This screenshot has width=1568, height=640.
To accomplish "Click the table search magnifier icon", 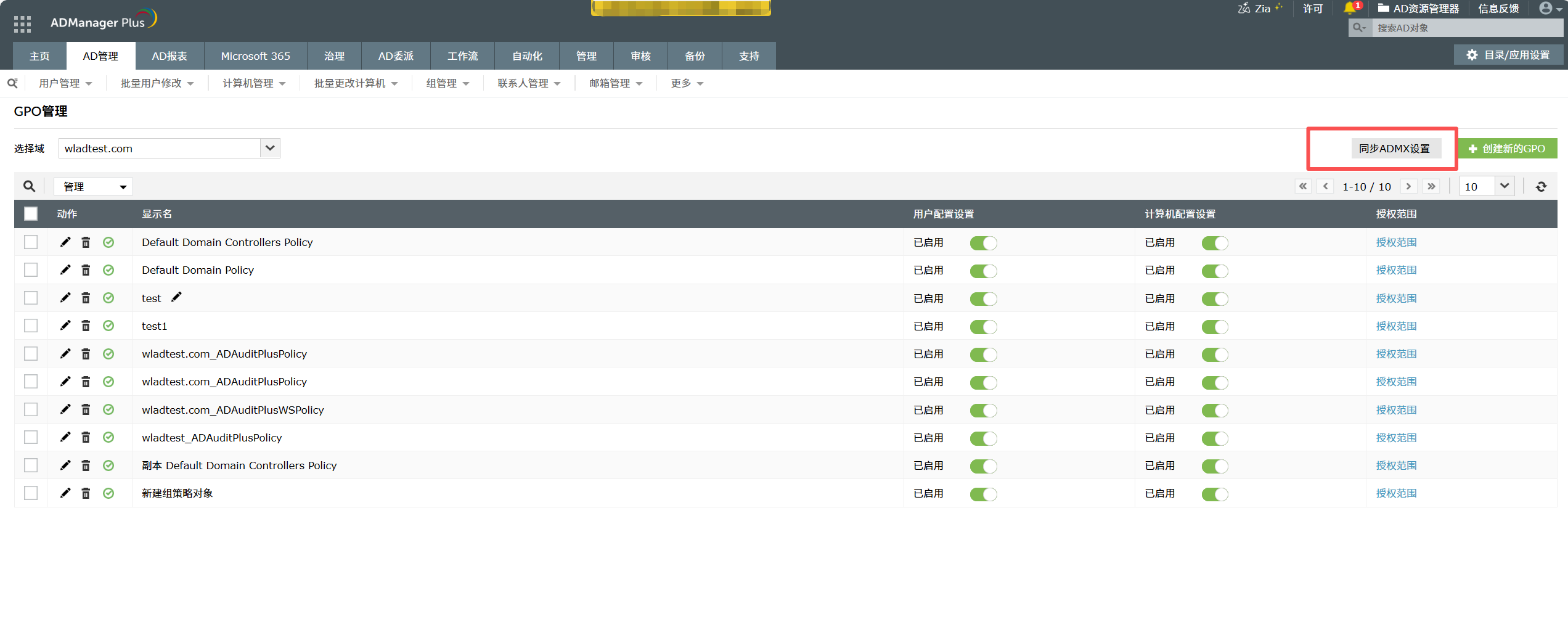I will click(29, 186).
